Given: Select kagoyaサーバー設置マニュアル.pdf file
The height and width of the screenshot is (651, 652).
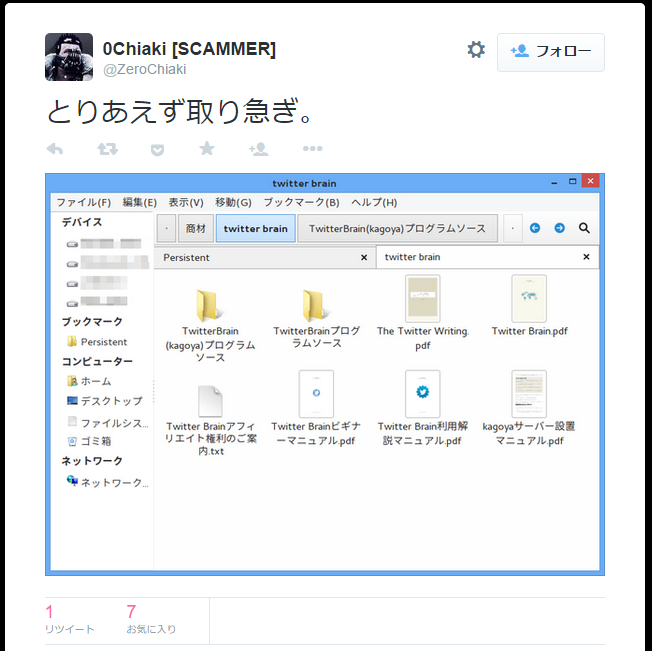Looking at the screenshot, I should [x=529, y=409].
